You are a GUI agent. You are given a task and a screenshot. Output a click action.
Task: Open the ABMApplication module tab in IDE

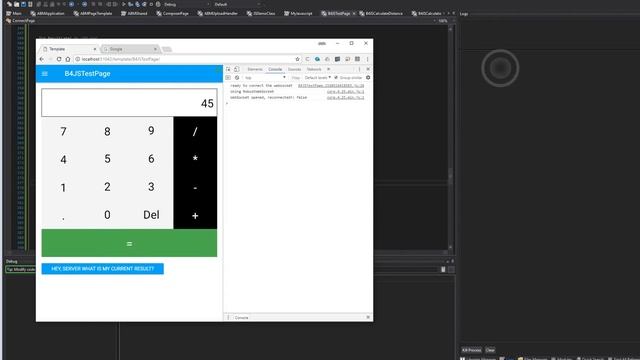coord(47,13)
